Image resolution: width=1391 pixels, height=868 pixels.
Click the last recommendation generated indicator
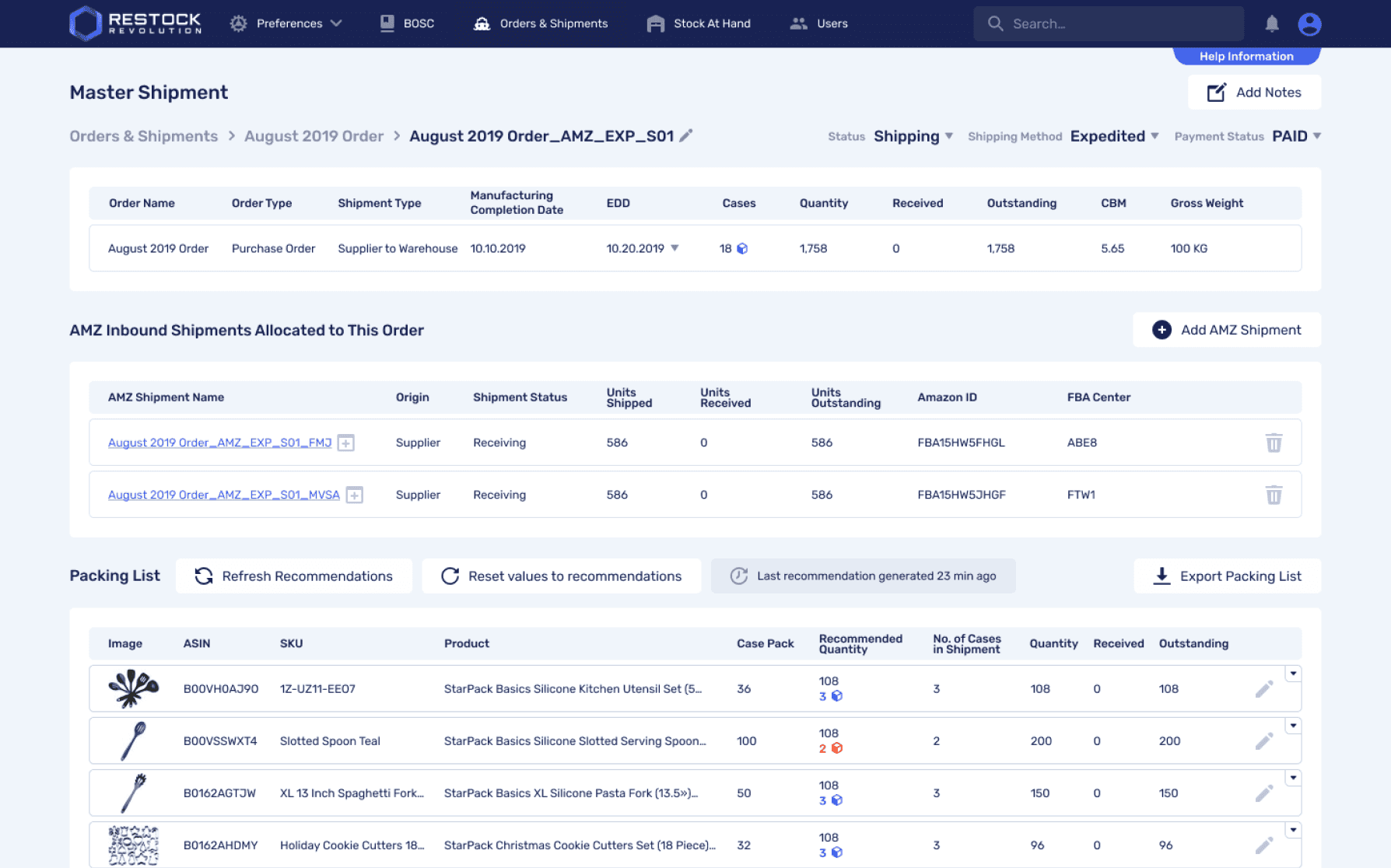(863, 576)
